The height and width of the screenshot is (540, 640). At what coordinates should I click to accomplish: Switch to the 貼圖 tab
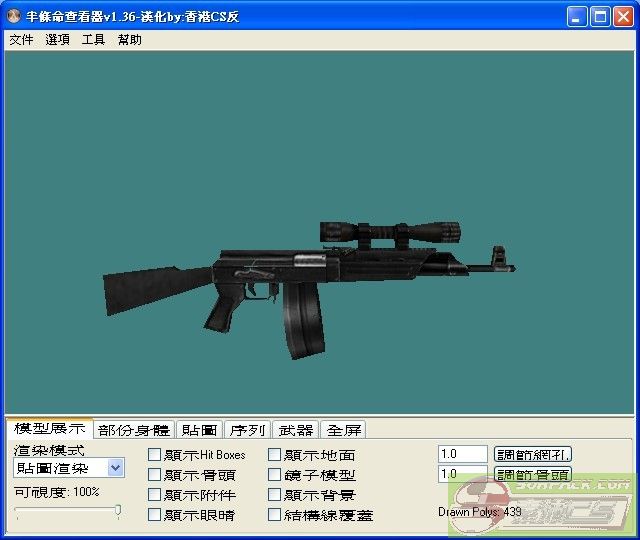(199, 430)
